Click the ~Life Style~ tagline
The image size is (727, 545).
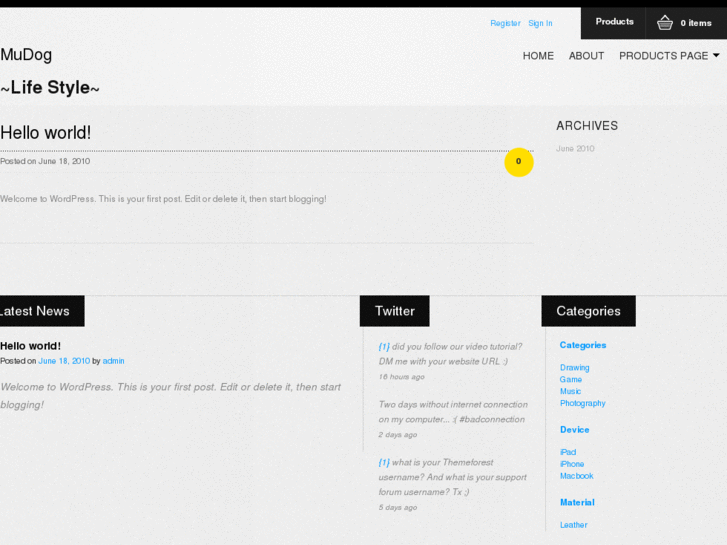click(x=50, y=87)
